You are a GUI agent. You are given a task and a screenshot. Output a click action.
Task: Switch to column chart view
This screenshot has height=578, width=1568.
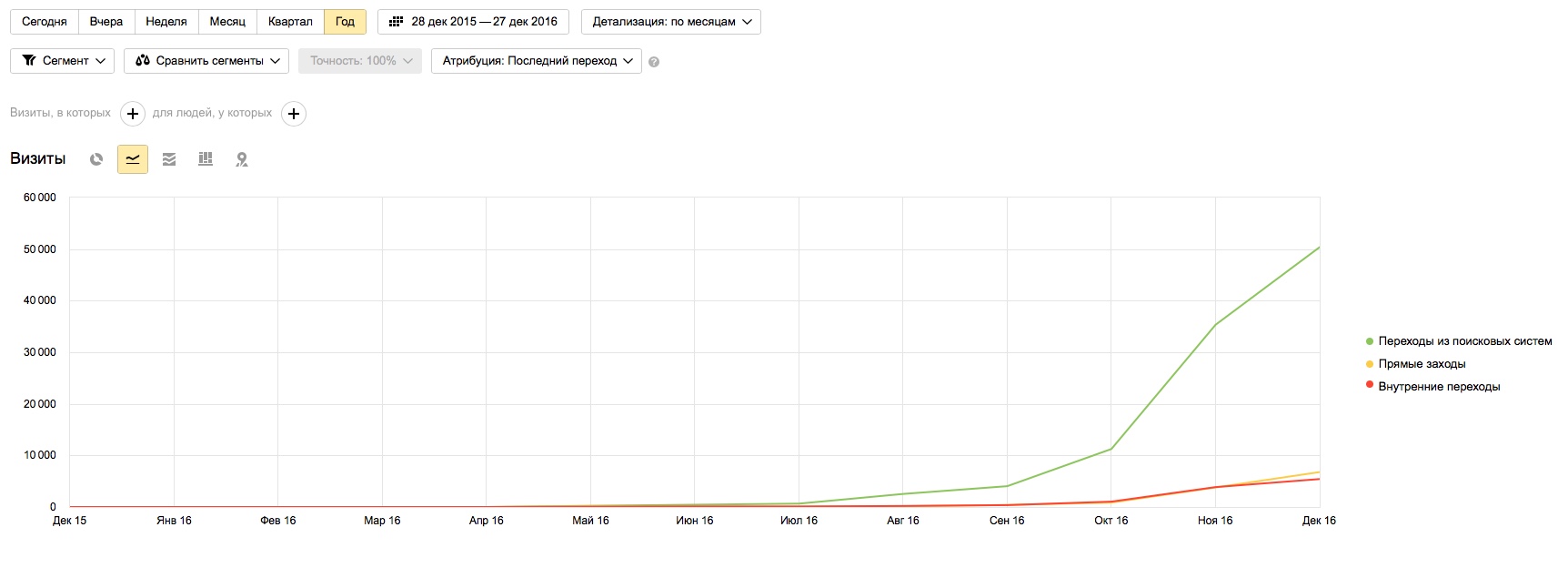(x=206, y=159)
